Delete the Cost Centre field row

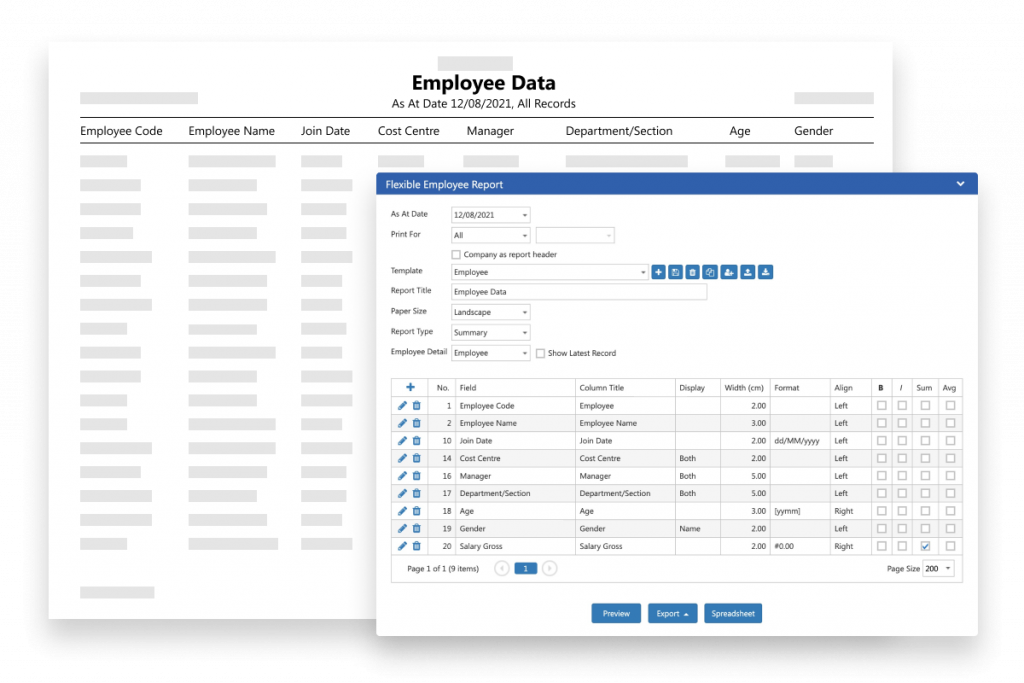[417, 458]
